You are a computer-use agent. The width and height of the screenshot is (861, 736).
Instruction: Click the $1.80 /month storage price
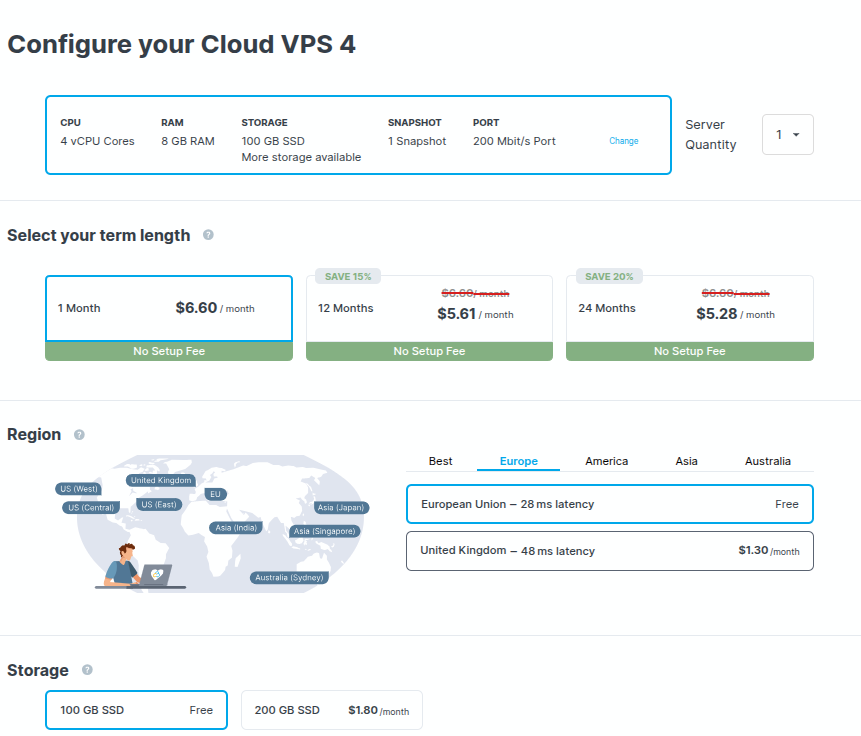pyautogui.click(x=378, y=710)
